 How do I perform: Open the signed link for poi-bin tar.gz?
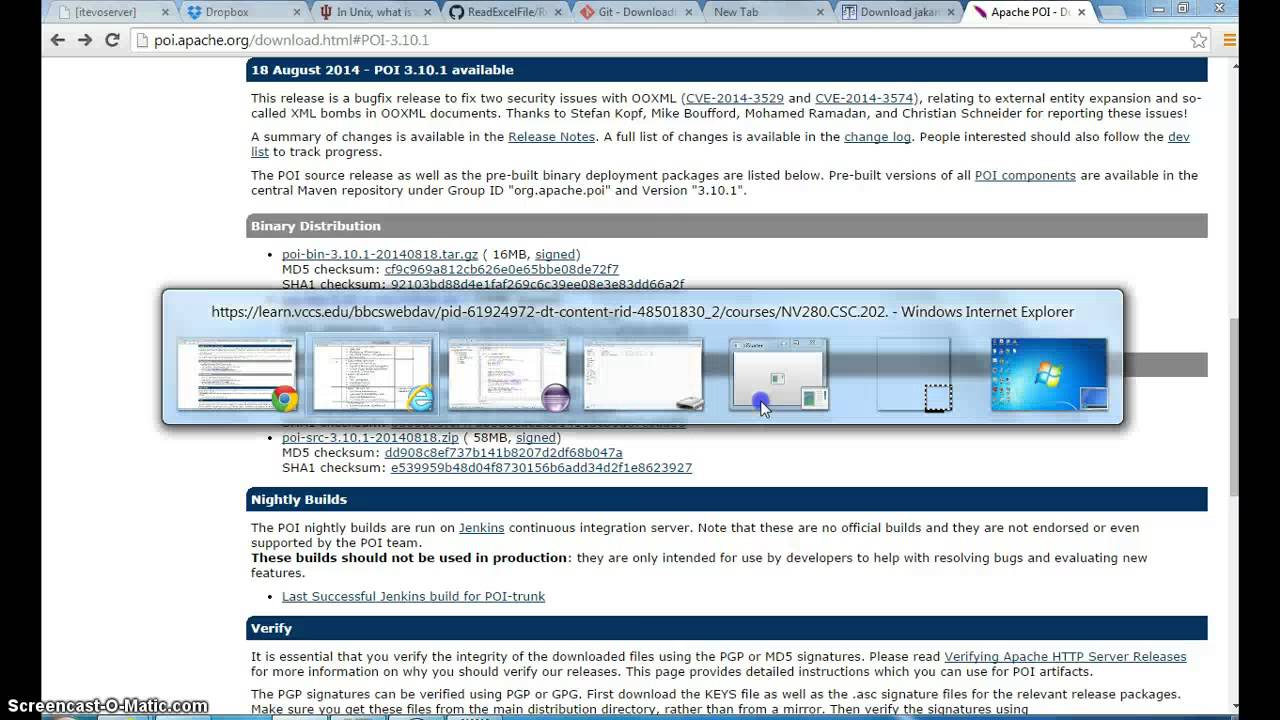pyautogui.click(x=555, y=255)
